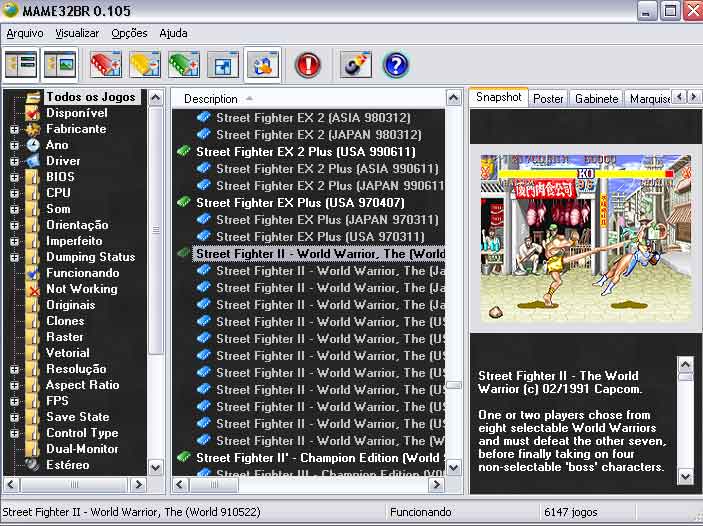Click game list horizontal scrollbar thumb
Image resolution: width=703 pixels, height=526 pixels.
click(214, 485)
